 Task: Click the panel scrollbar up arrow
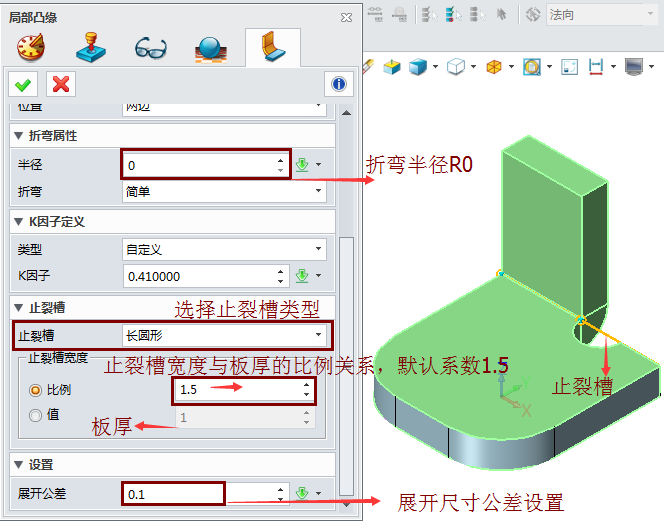[346, 113]
